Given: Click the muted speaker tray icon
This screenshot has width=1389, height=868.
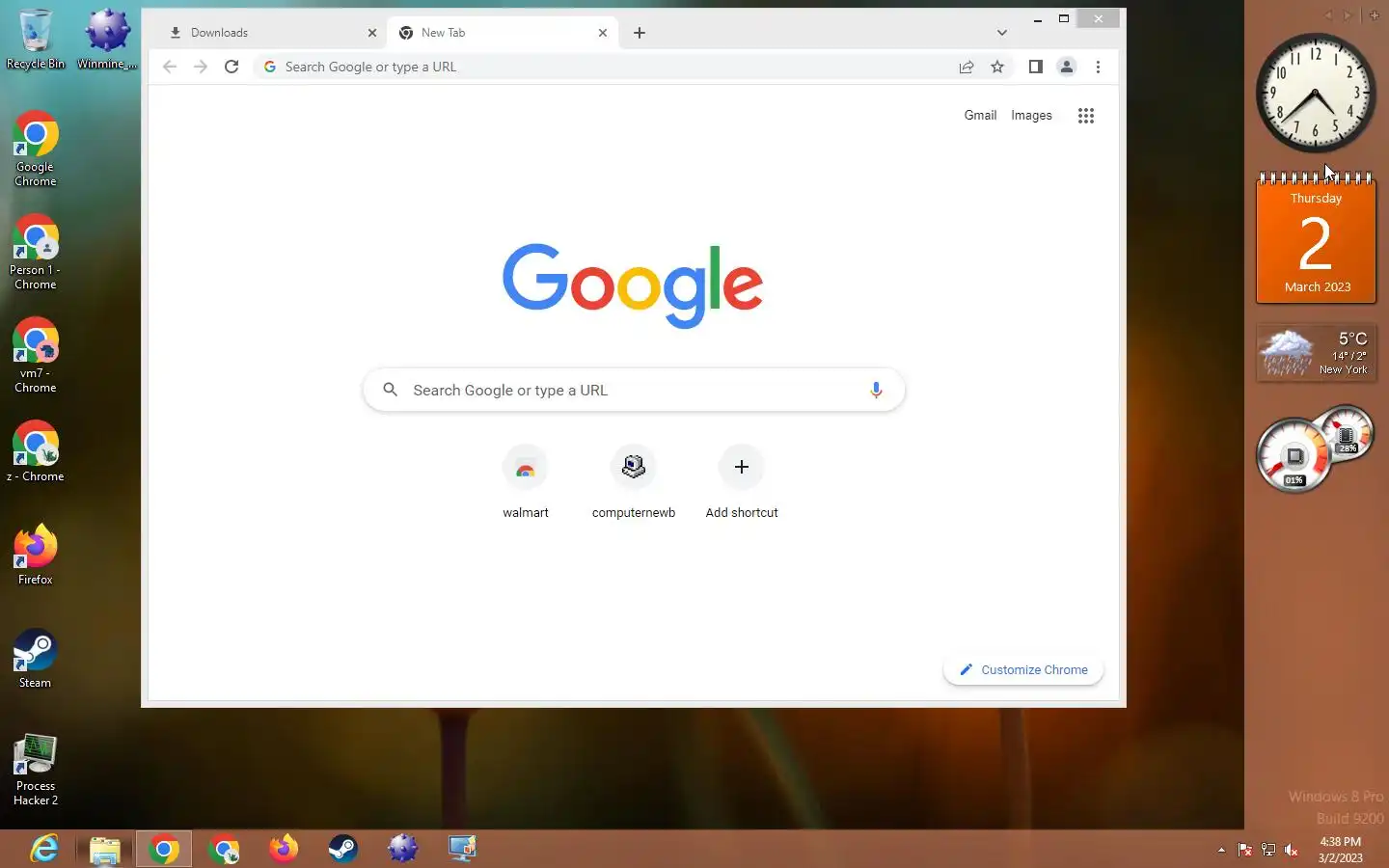Looking at the screenshot, I should click(1292, 850).
